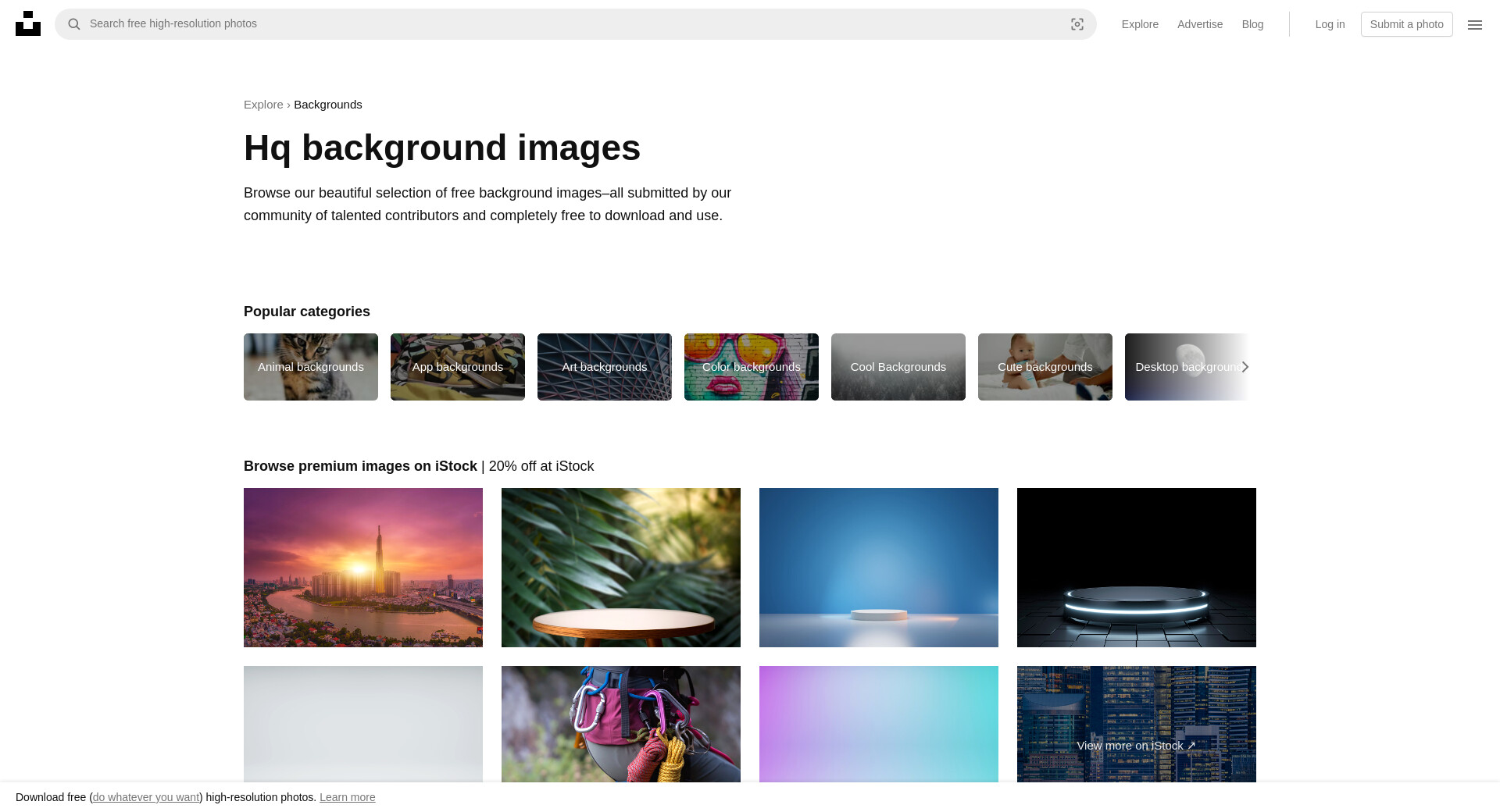Go to the Advertise page
This screenshot has height=812, width=1500.
1199,24
